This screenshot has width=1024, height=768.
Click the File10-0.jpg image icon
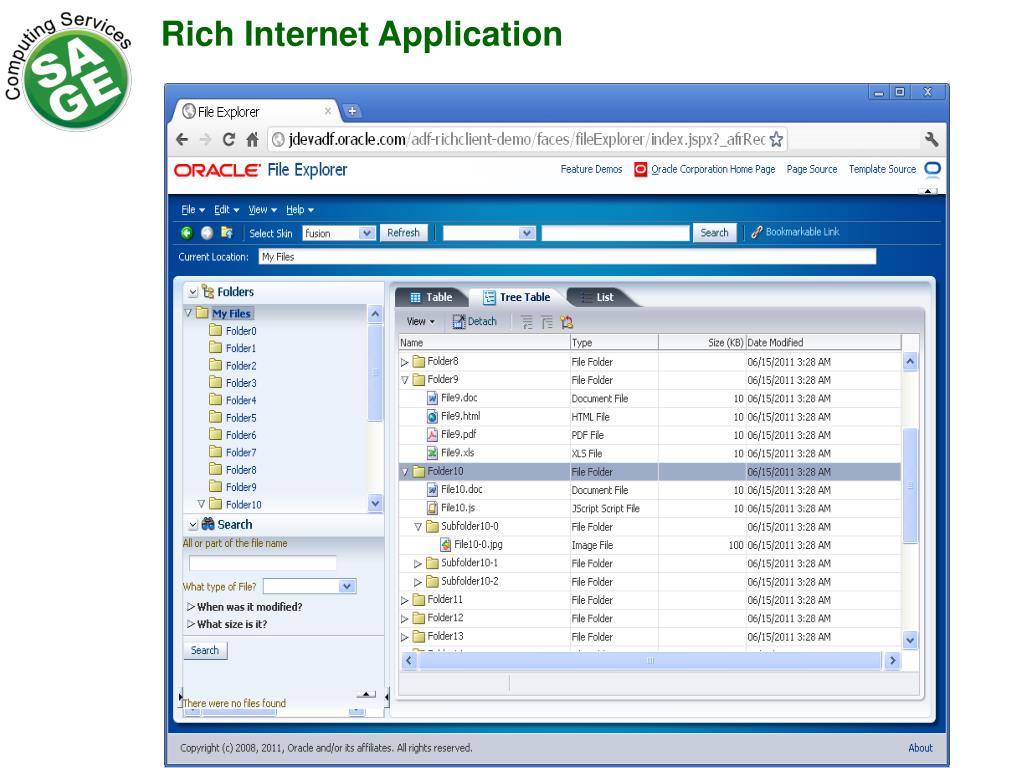445,545
